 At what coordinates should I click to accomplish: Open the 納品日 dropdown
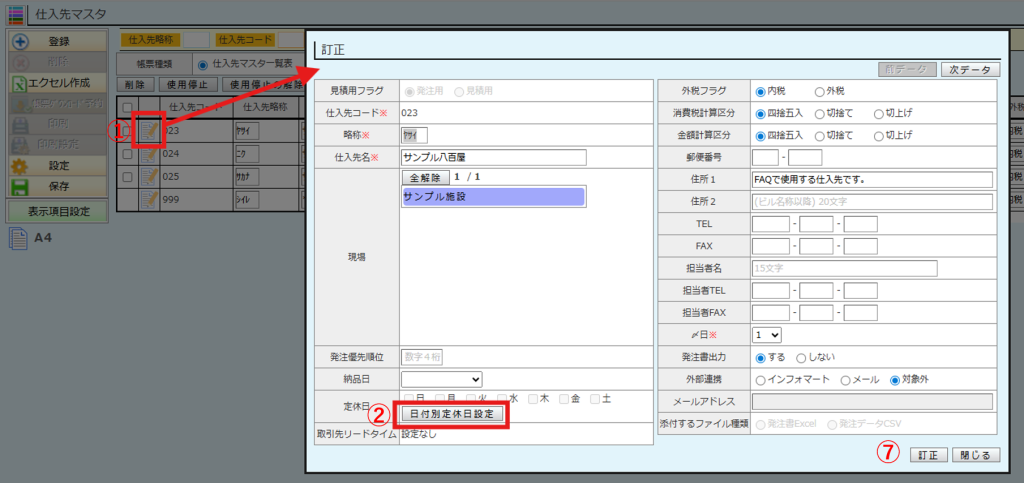coord(441,379)
